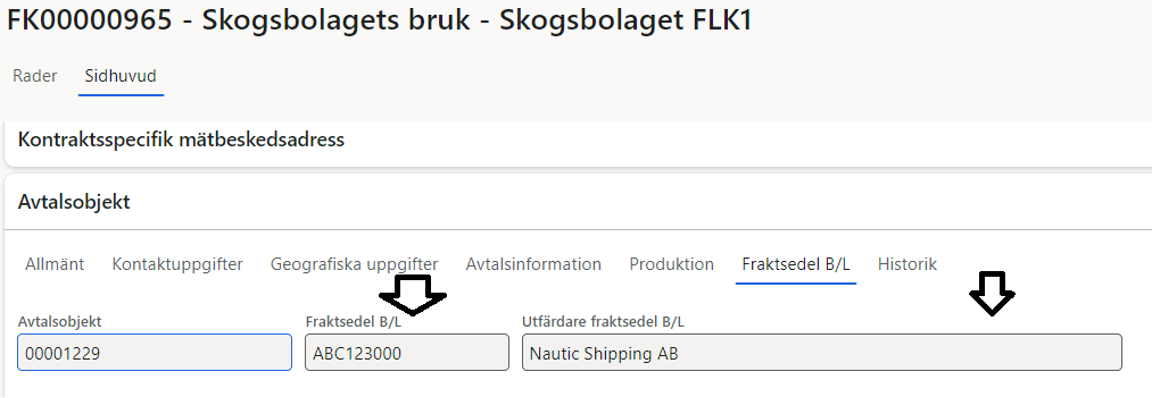View the Historik tab
This screenshot has height=398, width=1152.
point(907,264)
